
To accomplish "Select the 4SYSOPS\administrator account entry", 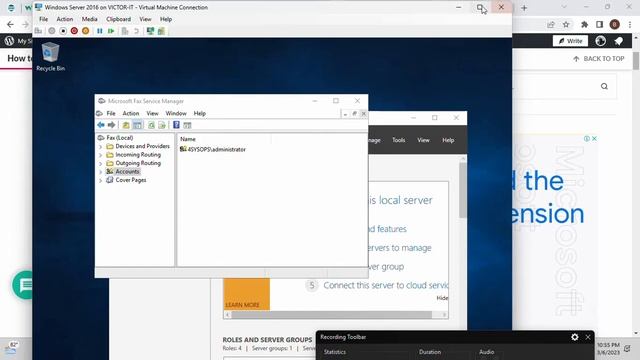I will tap(213, 149).
